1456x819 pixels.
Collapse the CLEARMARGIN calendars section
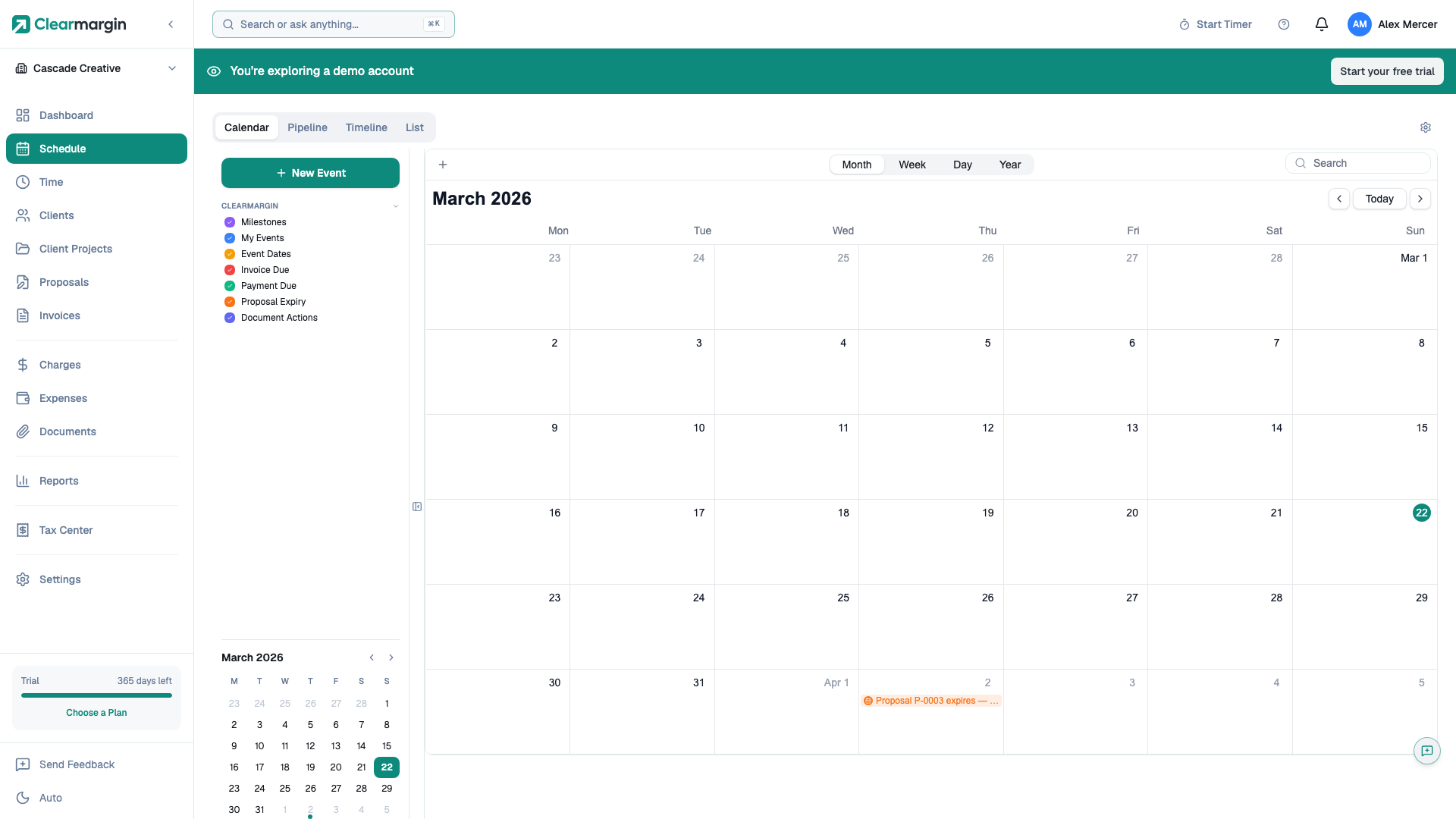395,206
